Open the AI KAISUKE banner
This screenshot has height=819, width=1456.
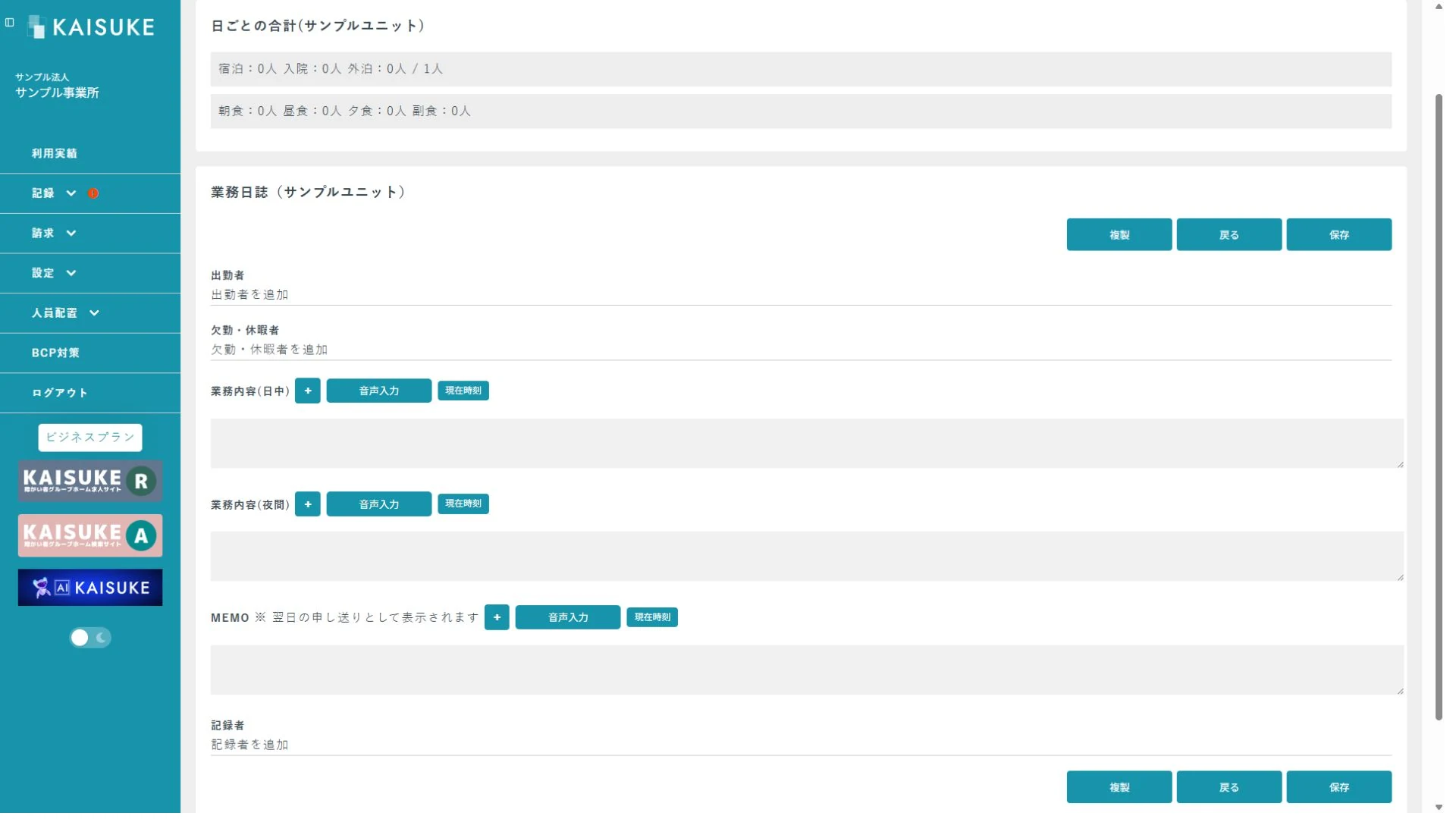point(90,588)
